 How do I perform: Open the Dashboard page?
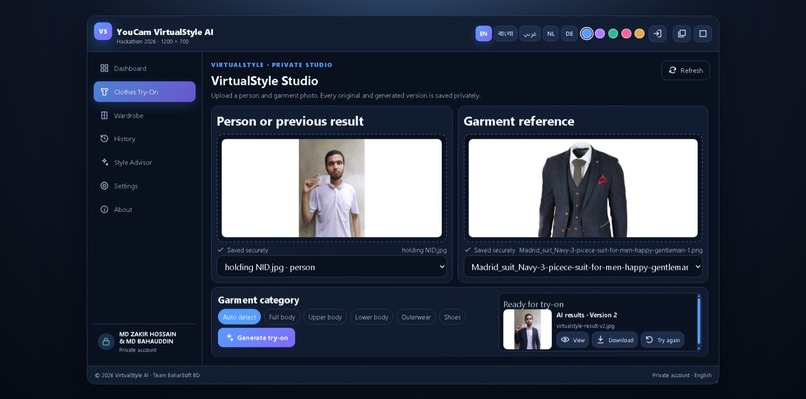click(144, 68)
